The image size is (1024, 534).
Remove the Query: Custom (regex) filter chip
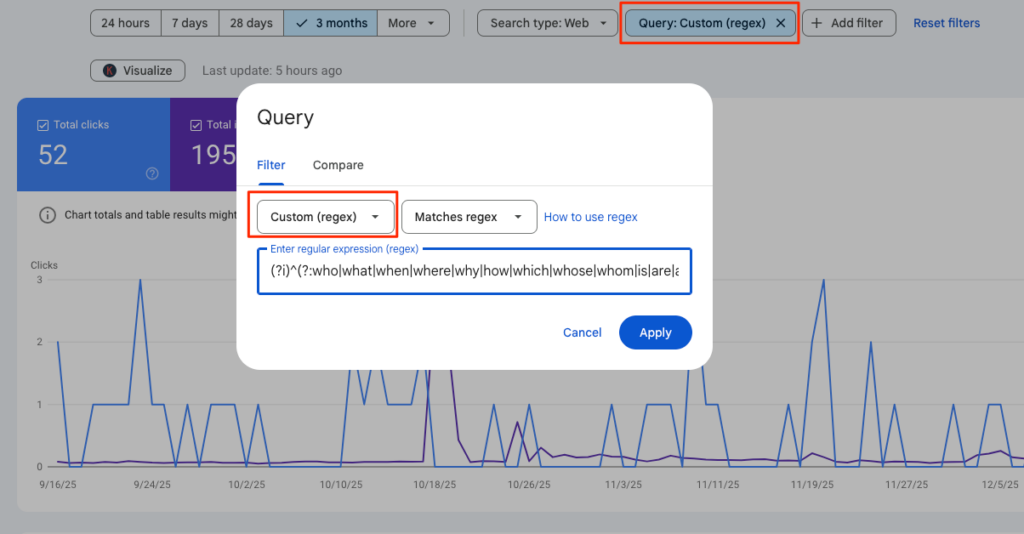tap(780, 23)
